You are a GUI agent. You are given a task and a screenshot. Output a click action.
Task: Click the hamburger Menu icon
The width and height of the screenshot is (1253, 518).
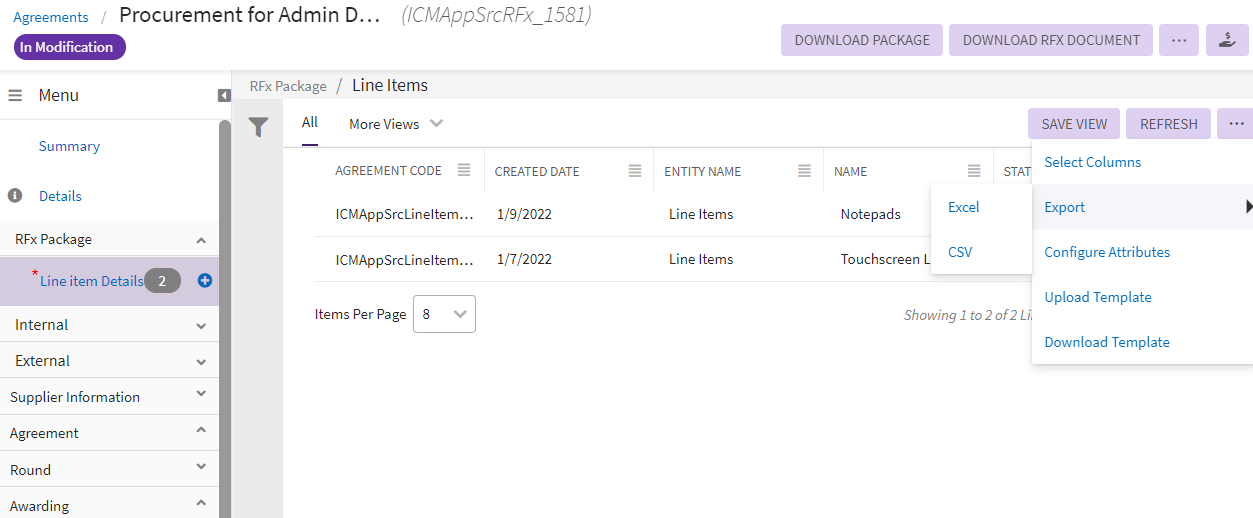pyautogui.click(x=15, y=96)
